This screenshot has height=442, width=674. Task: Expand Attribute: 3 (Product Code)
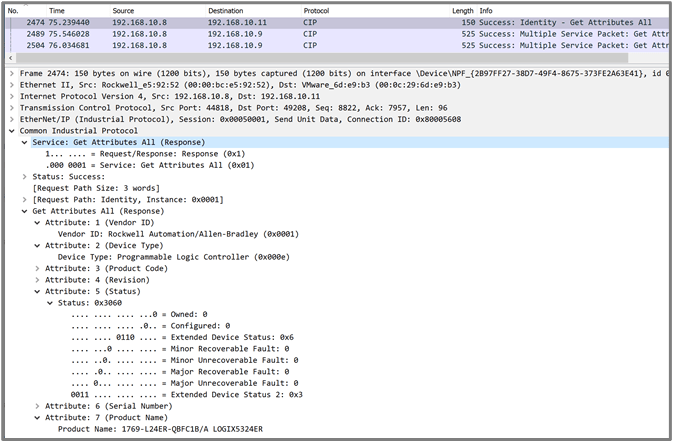(x=37, y=268)
